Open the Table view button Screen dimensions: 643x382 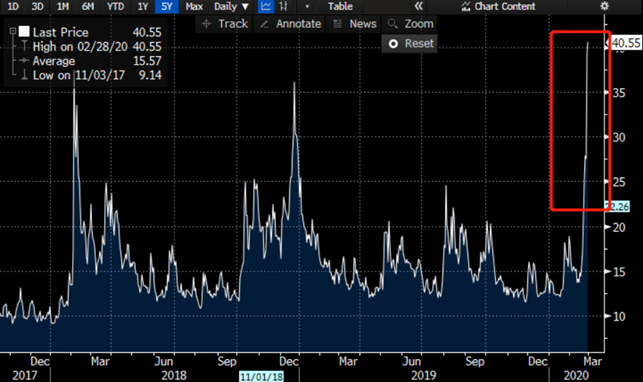coord(340,7)
